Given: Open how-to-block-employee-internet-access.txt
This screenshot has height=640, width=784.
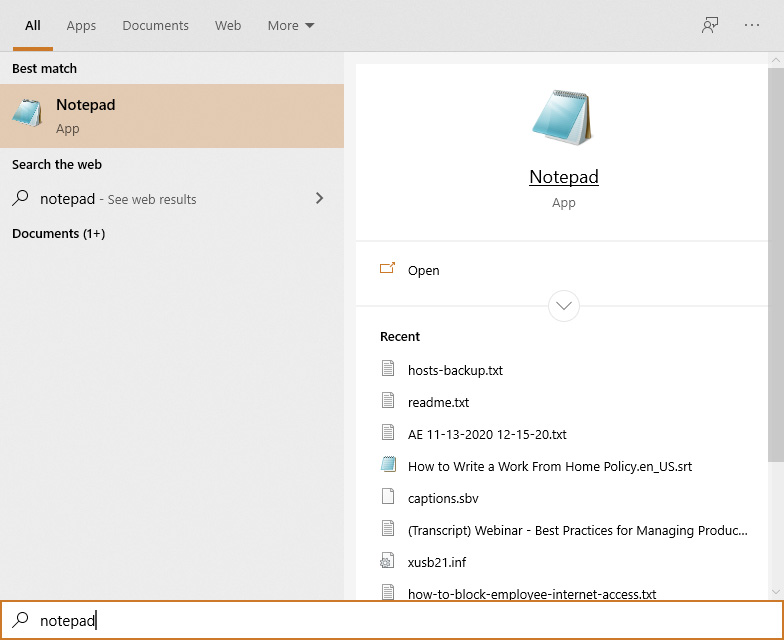Looking at the screenshot, I should 532,594.
